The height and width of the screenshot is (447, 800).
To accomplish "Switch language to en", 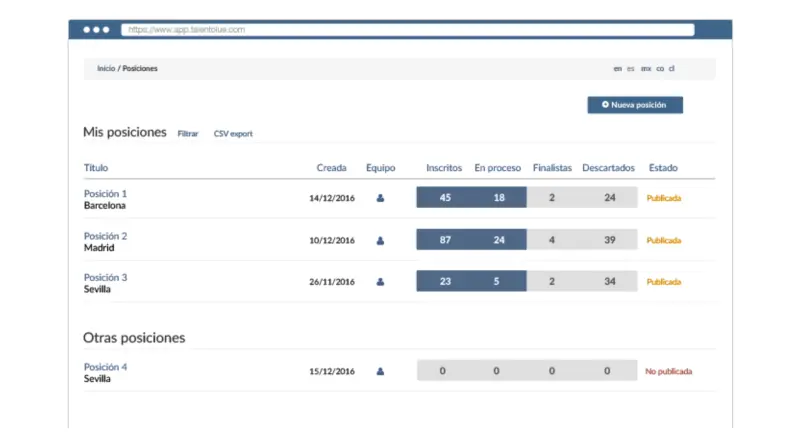I will 617,69.
